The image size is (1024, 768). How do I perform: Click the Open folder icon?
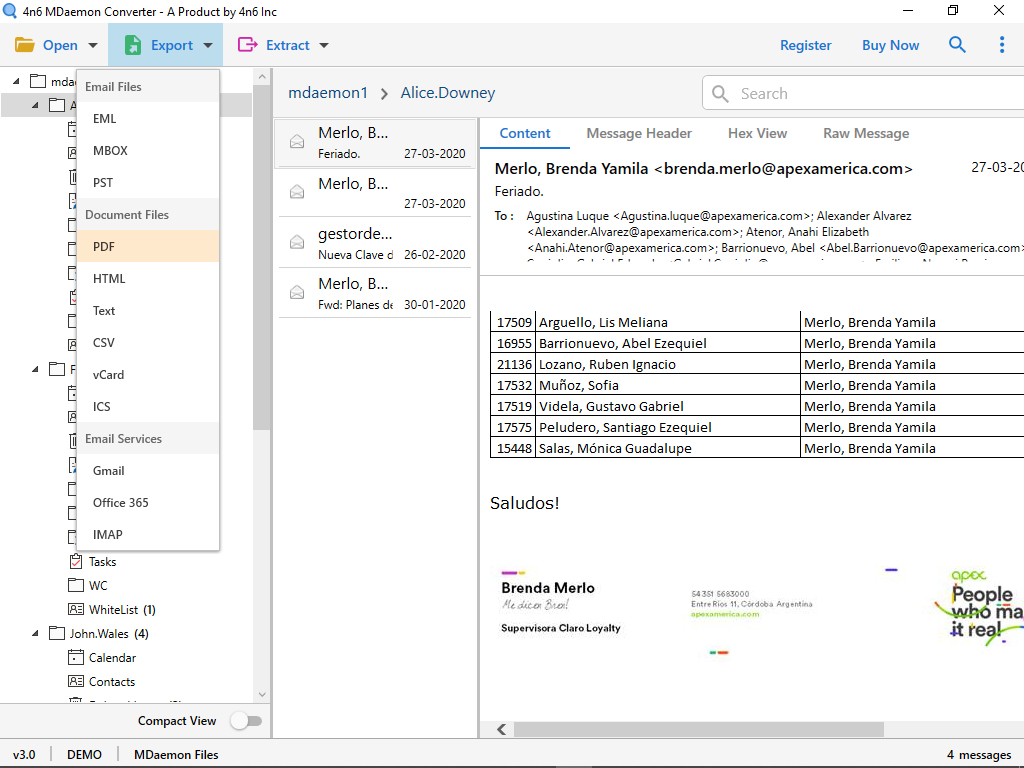25,45
